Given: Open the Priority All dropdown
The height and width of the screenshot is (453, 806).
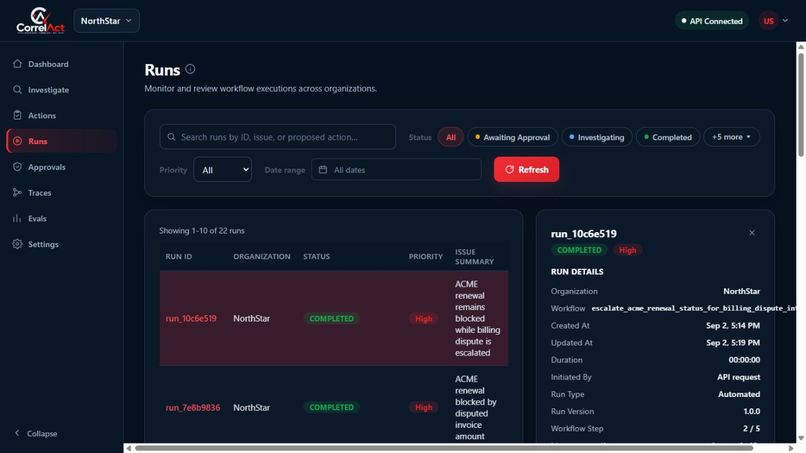Looking at the screenshot, I should click(223, 170).
